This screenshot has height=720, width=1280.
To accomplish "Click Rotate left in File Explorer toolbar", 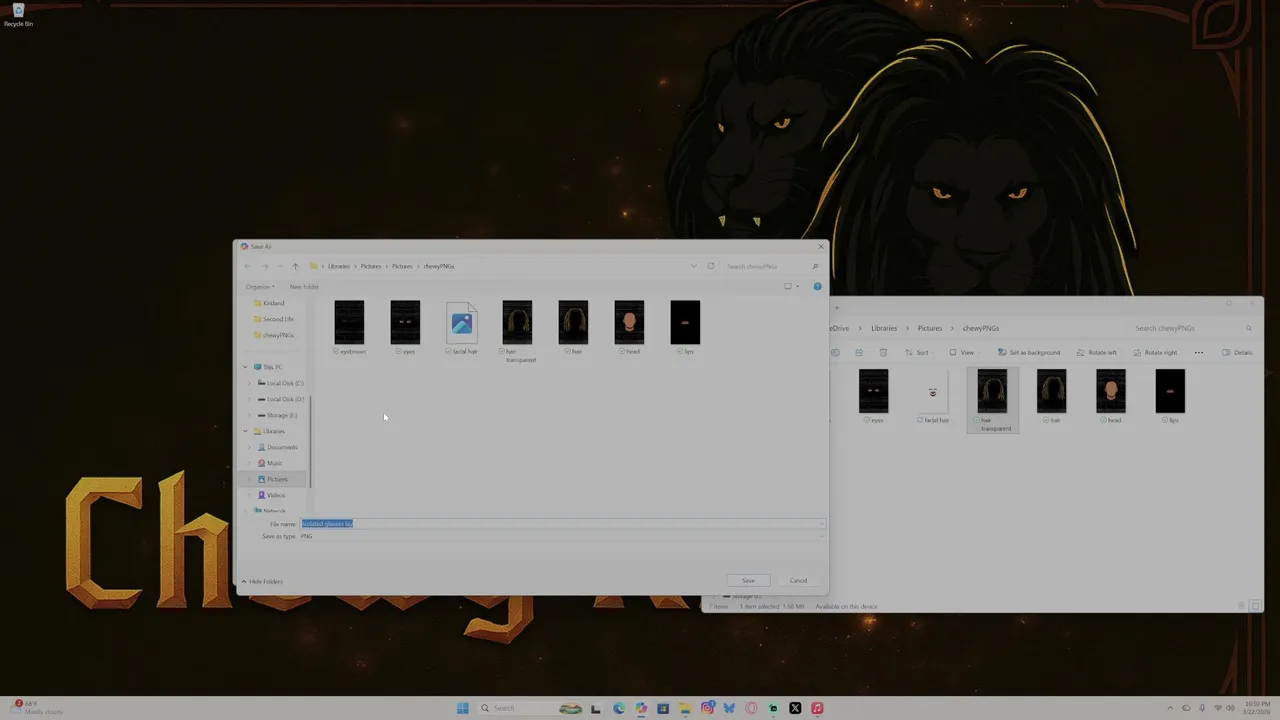I will click(1096, 352).
